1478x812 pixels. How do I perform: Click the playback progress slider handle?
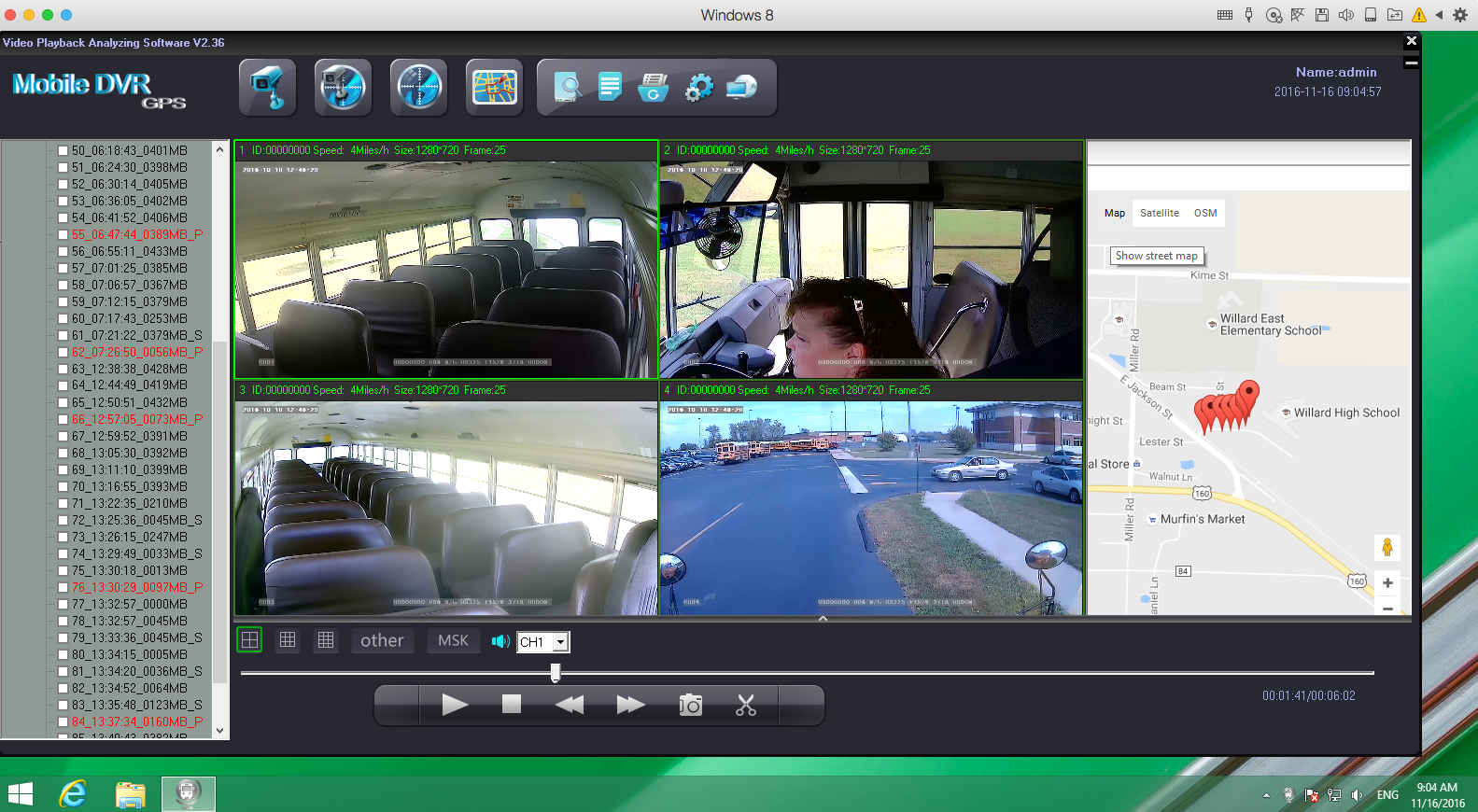(556, 673)
